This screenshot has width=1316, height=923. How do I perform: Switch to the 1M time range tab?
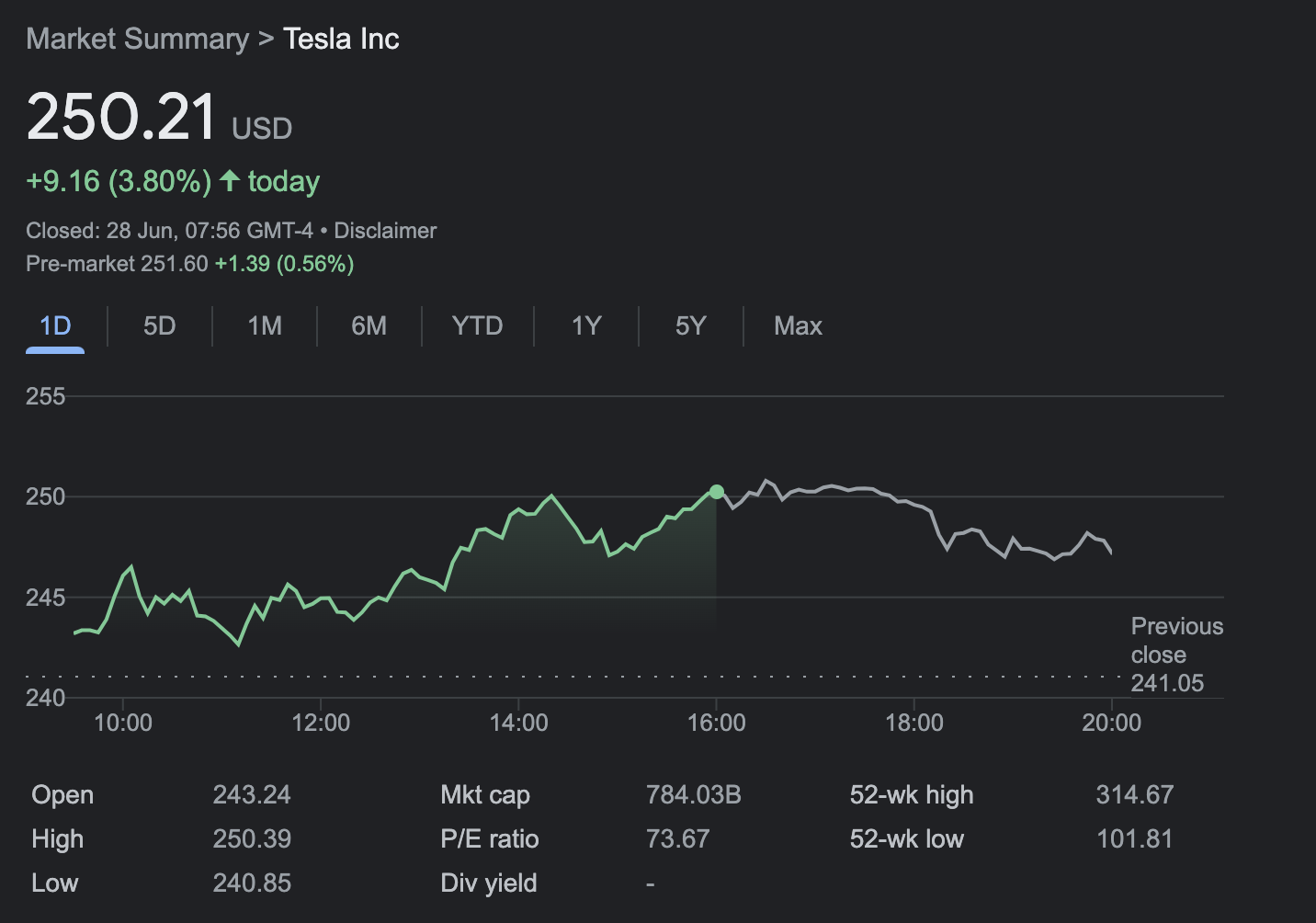point(265,326)
